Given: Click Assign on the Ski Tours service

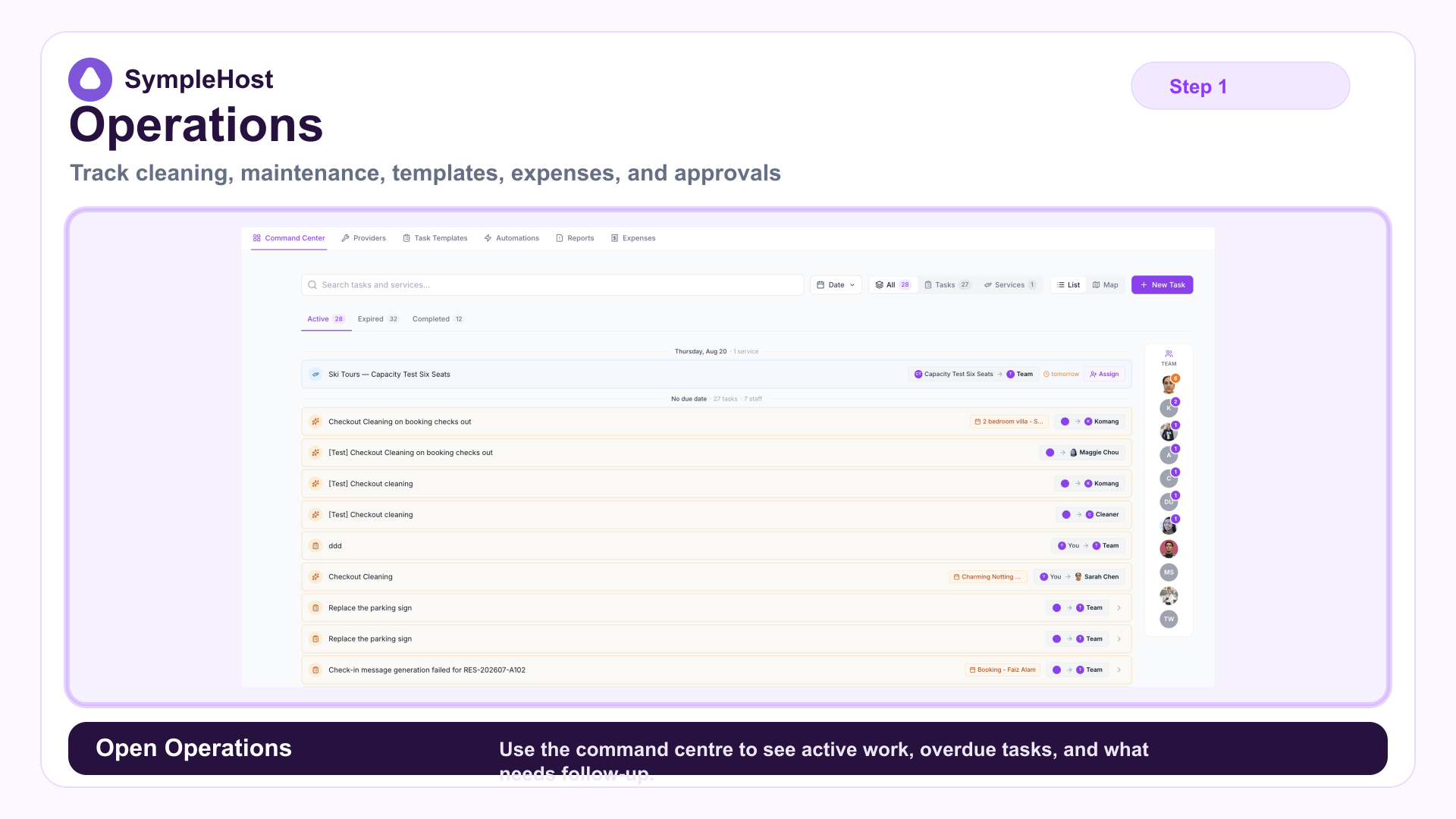Looking at the screenshot, I should point(1104,375).
